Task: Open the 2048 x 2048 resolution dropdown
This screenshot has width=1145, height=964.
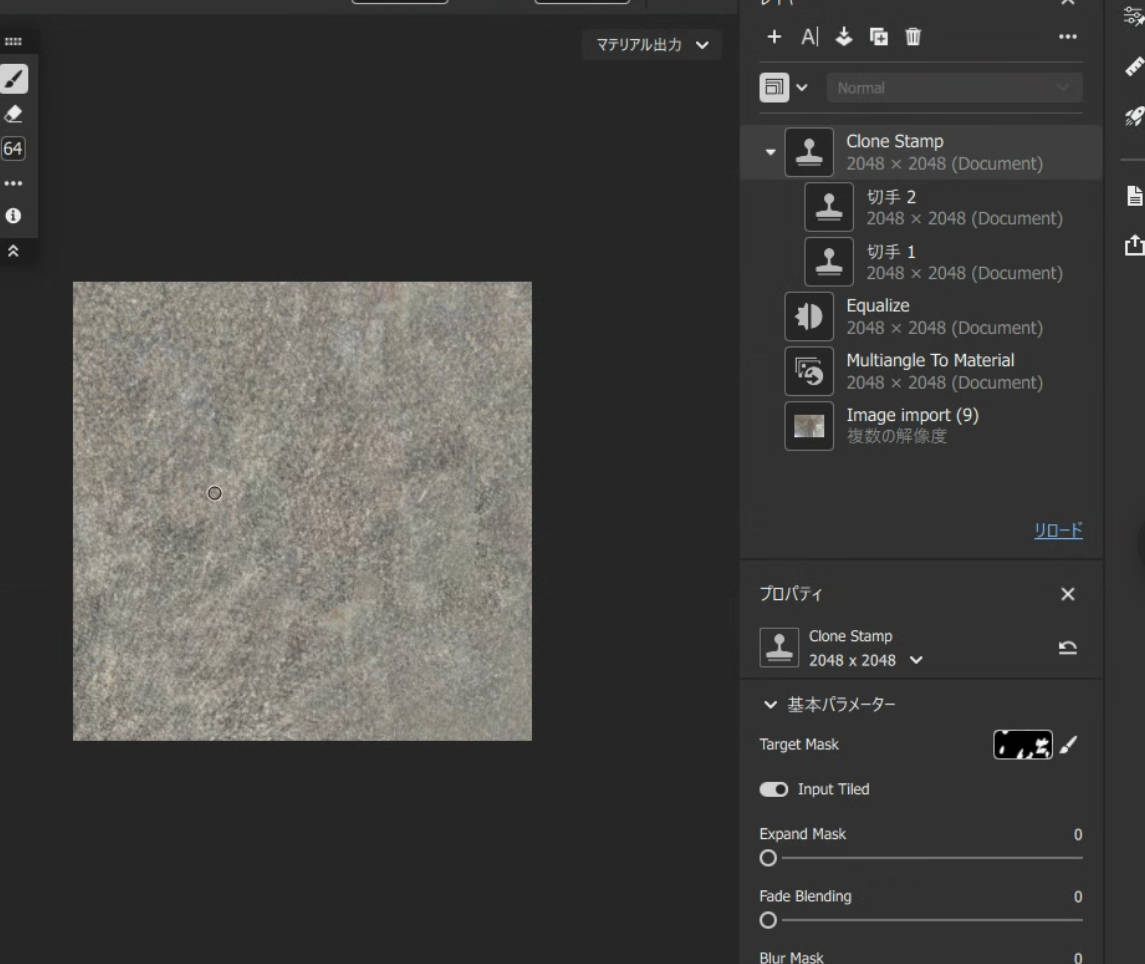Action: click(x=916, y=660)
